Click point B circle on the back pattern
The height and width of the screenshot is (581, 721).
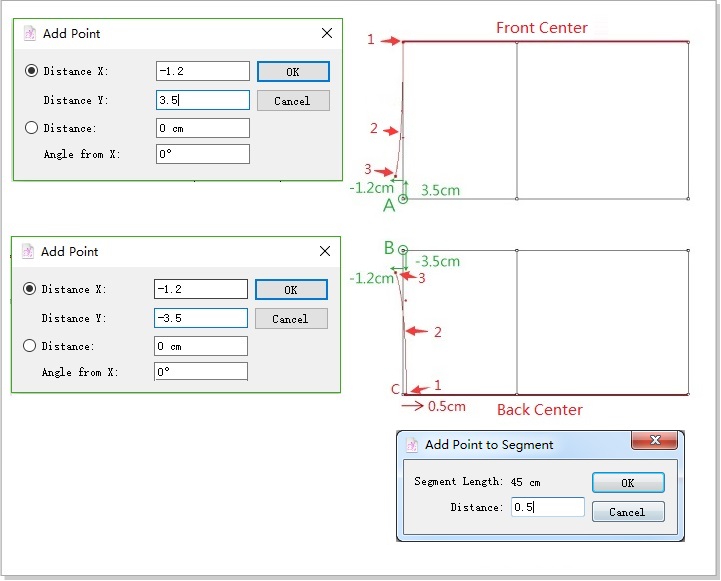point(403,250)
